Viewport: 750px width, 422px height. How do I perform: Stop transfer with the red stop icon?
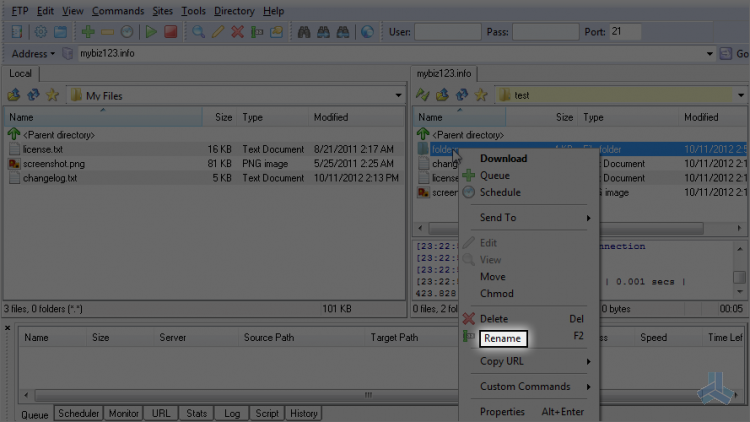click(x=171, y=32)
